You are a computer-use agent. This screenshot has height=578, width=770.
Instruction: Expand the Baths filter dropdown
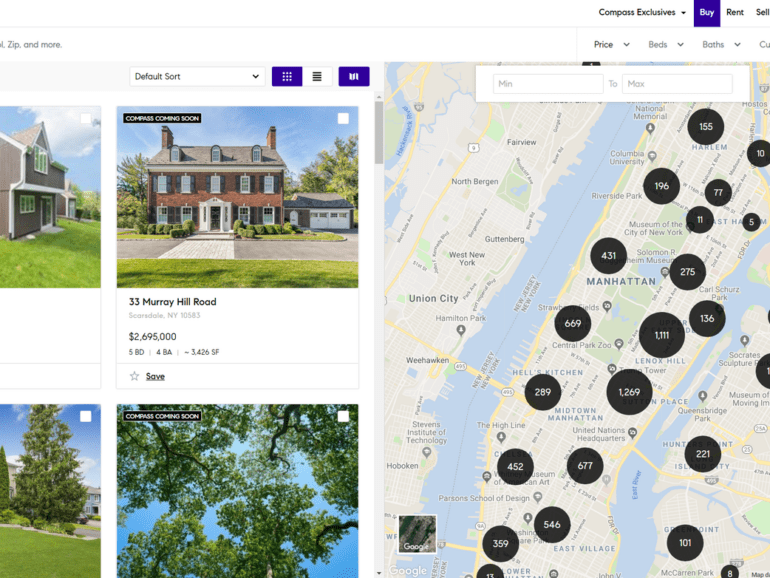(721, 45)
